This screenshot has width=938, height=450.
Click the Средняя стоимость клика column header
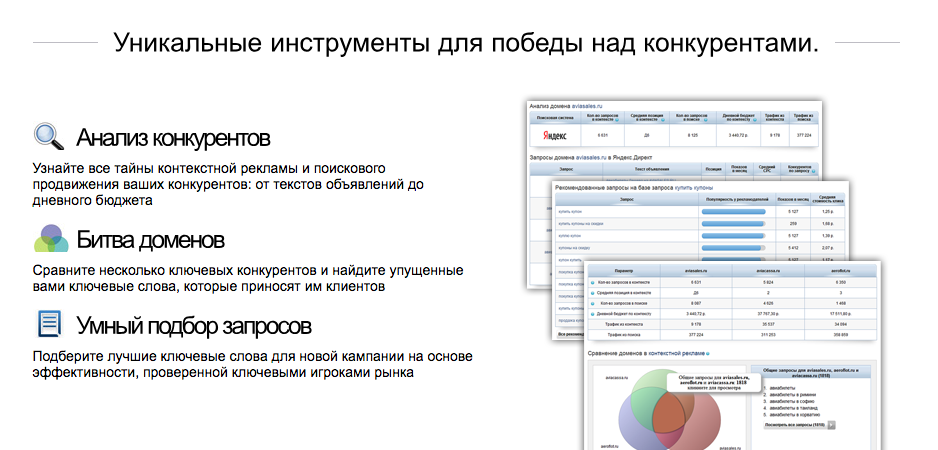point(826,198)
